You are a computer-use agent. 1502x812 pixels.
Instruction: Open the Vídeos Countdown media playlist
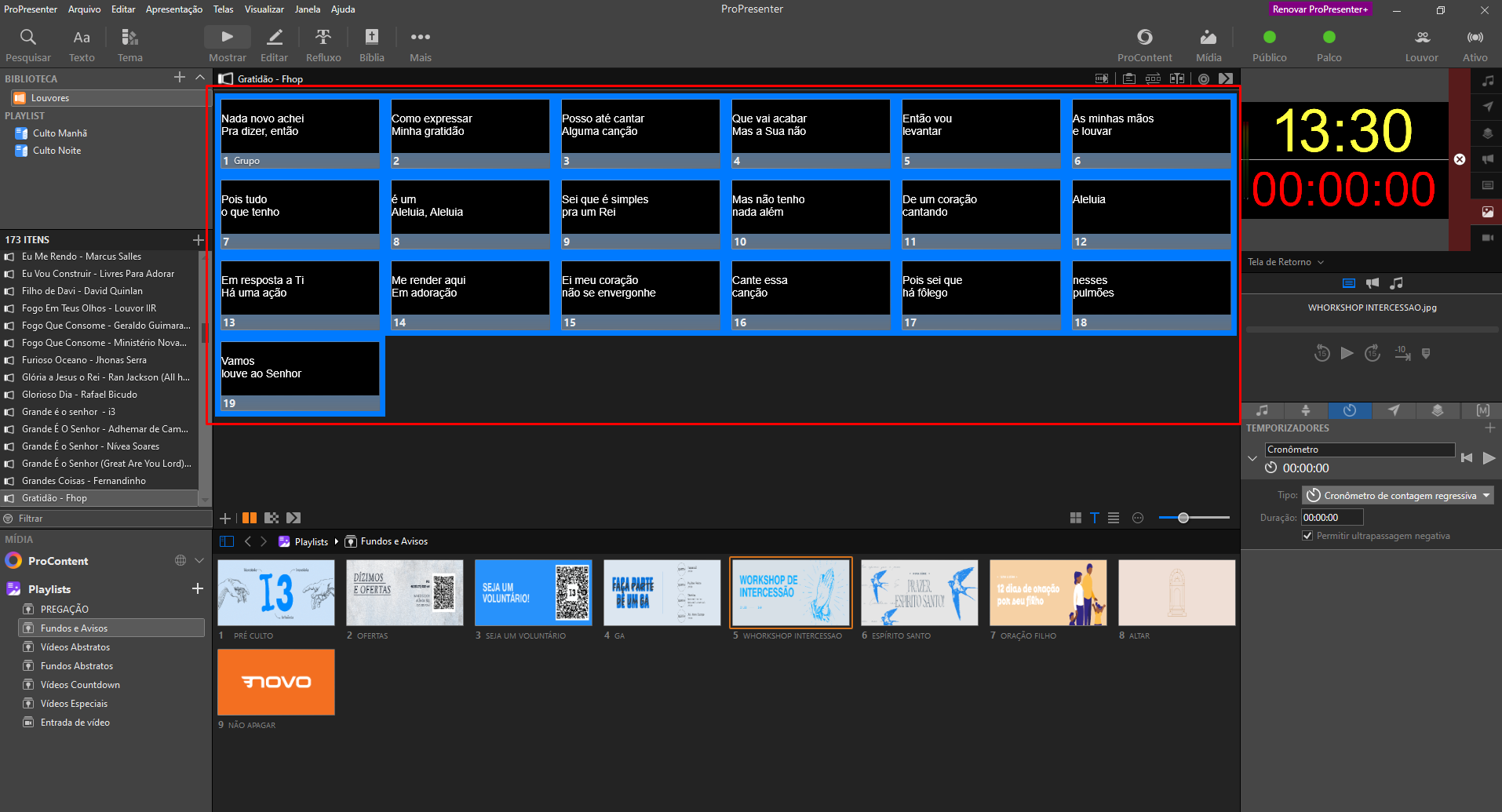(x=80, y=685)
